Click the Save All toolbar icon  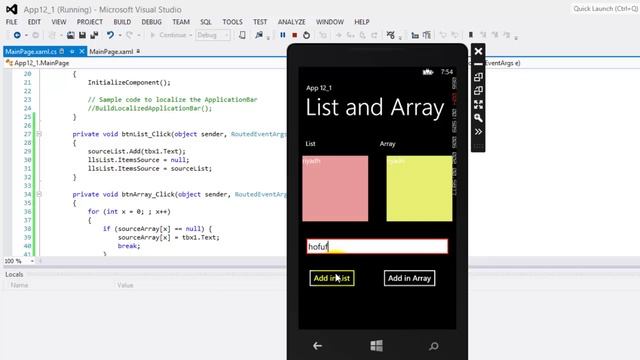tap(94, 36)
